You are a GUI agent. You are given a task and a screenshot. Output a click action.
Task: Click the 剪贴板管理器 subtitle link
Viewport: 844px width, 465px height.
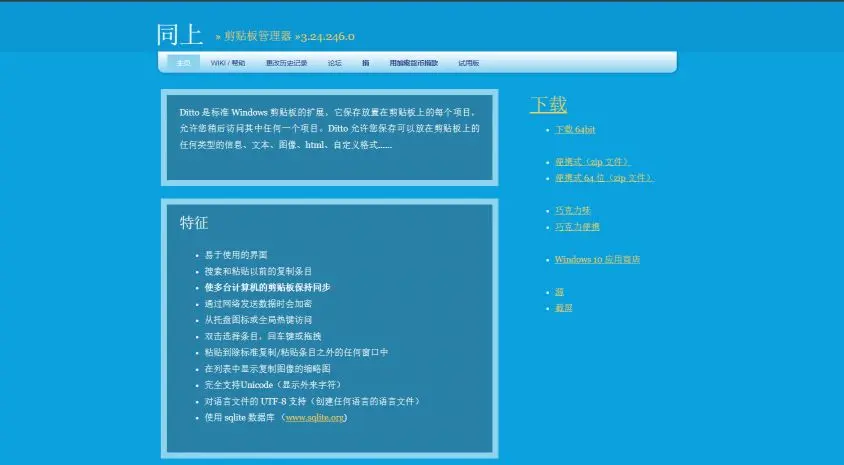pos(258,36)
